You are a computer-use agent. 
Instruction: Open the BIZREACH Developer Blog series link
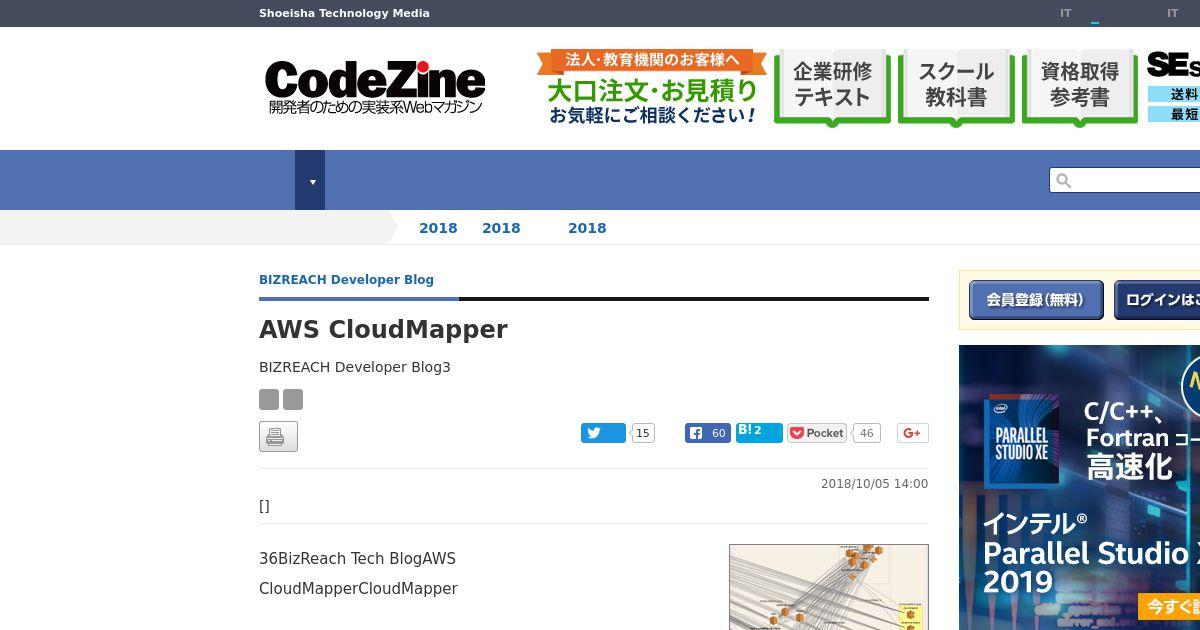346,280
